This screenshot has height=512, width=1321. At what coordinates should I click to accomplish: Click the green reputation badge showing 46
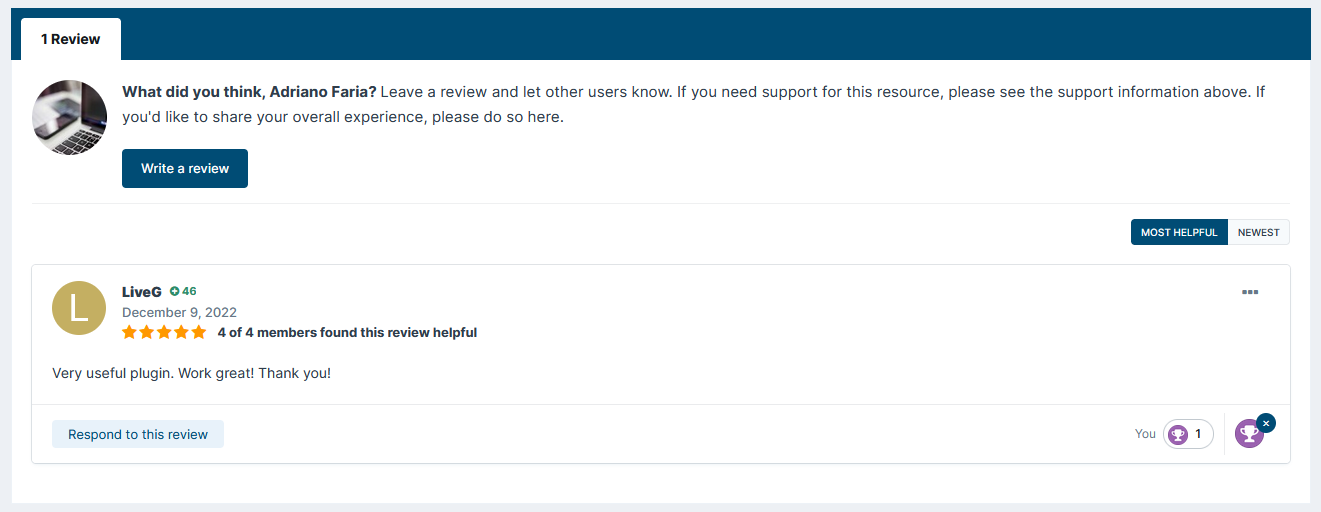pyautogui.click(x=183, y=292)
